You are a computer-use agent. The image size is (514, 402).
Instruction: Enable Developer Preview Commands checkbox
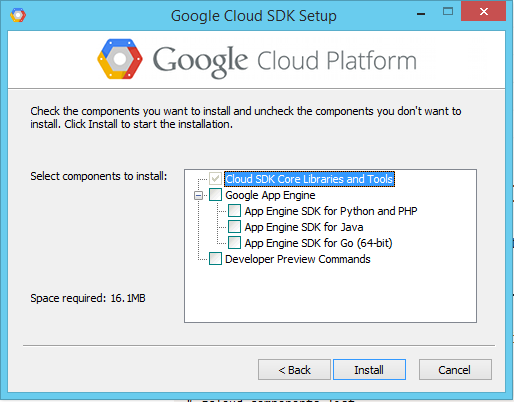[215, 259]
